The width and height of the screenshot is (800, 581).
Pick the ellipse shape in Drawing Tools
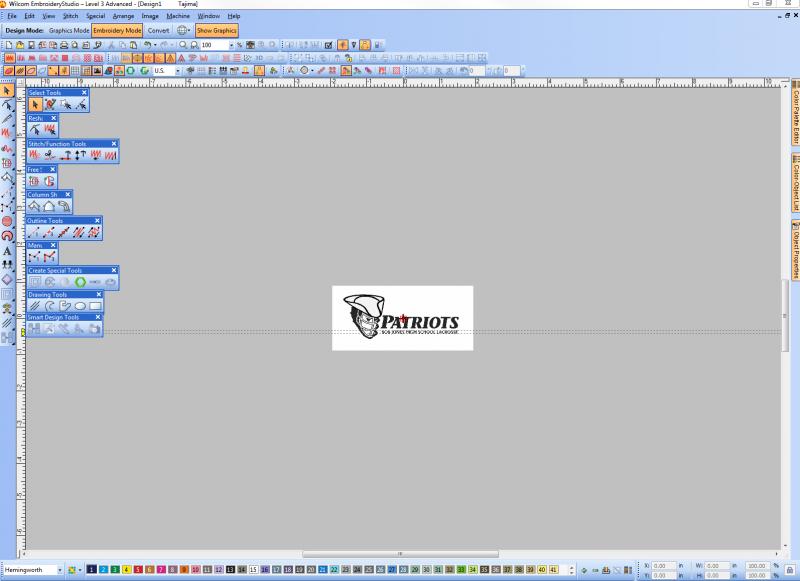pos(80,306)
